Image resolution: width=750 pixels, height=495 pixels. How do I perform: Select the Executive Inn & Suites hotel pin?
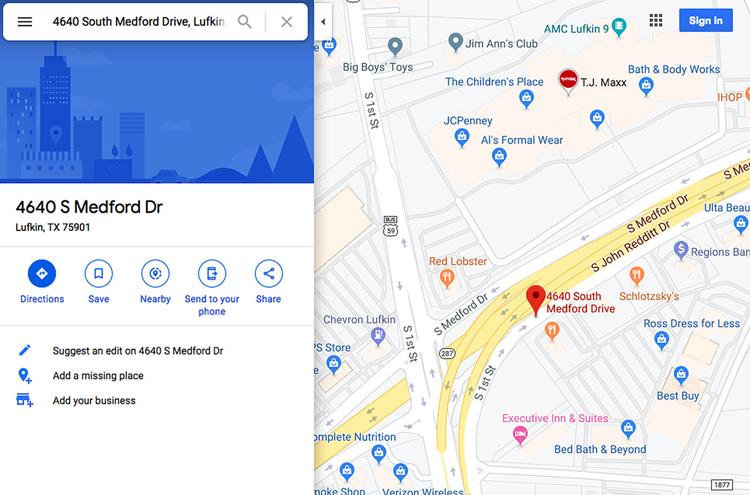(x=520, y=436)
